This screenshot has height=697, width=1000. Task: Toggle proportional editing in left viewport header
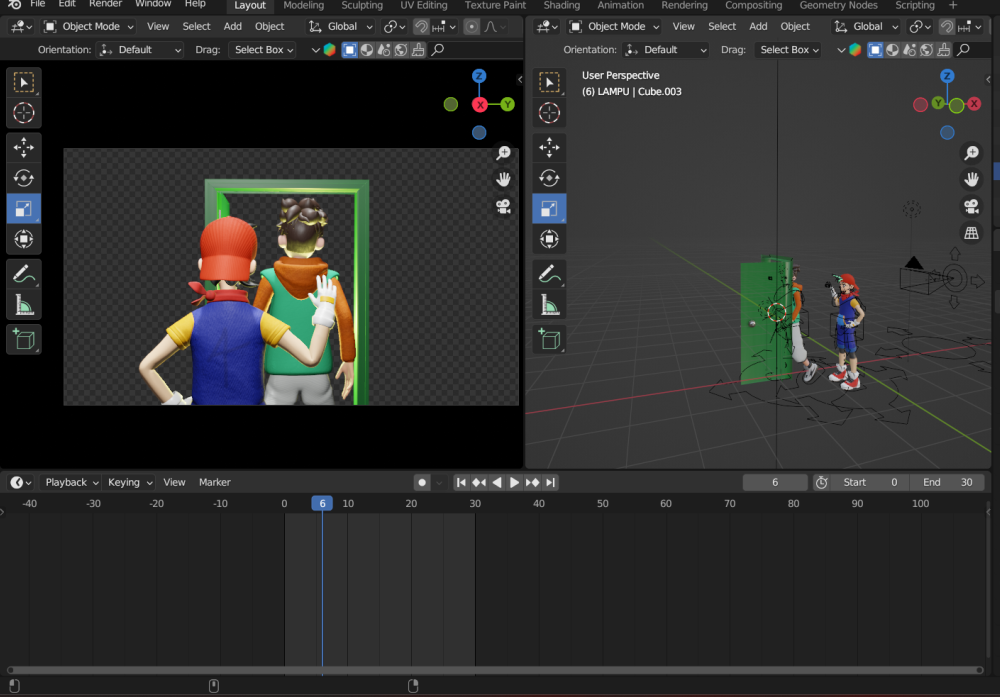[x=471, y=27]
